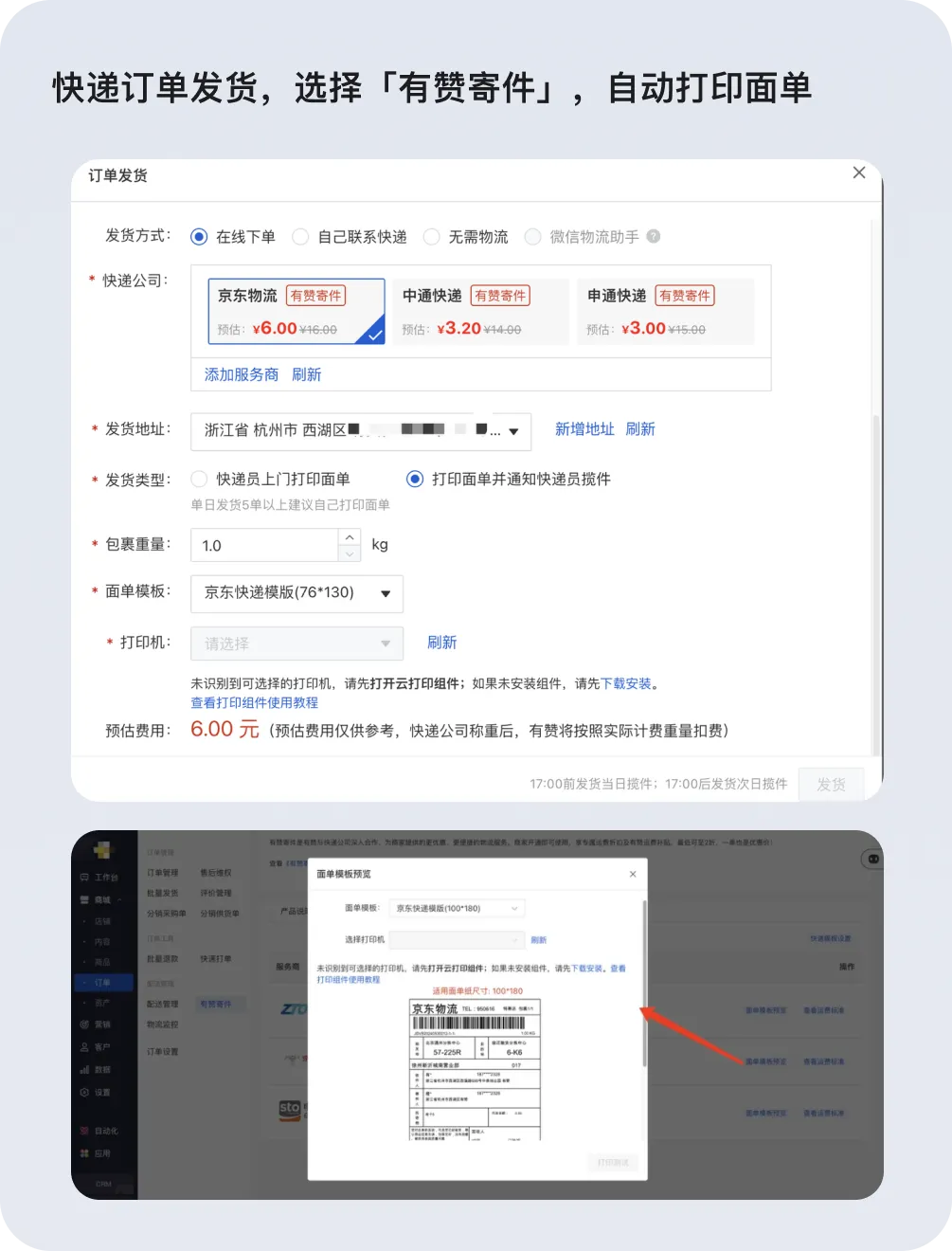The image size is (952, 1251).
Task: Open 设置 in the sidebar
Action: [97, 1092]
